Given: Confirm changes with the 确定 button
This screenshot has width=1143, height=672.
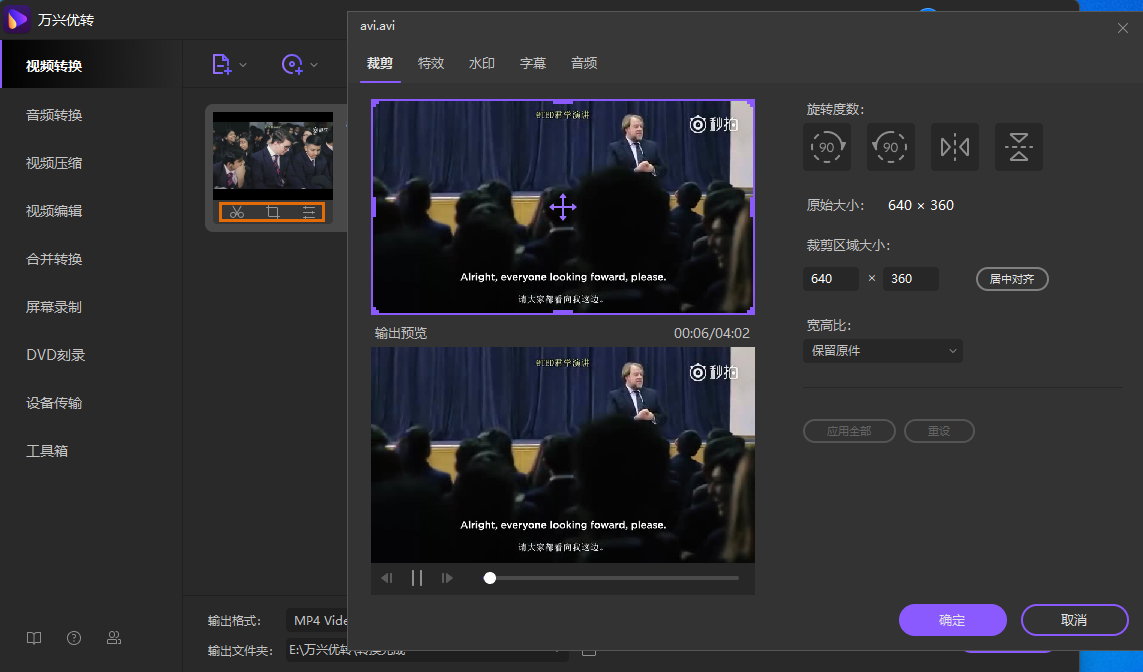Looking at the screenshot, I should coord(952,620).
